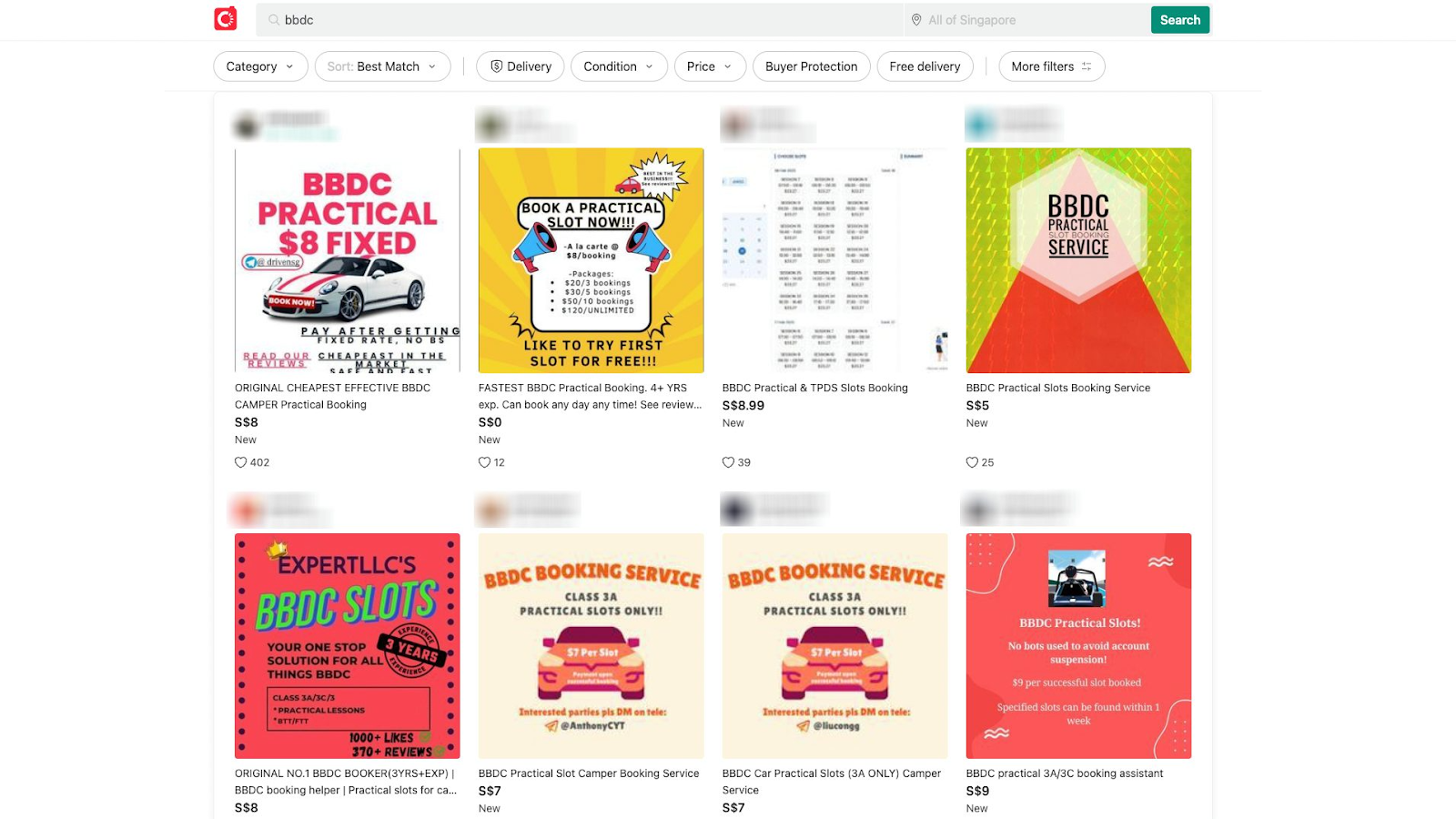Open the slot schedule screenshot listing image
This screenshot has width=1456, height=819.
point(835,260)
